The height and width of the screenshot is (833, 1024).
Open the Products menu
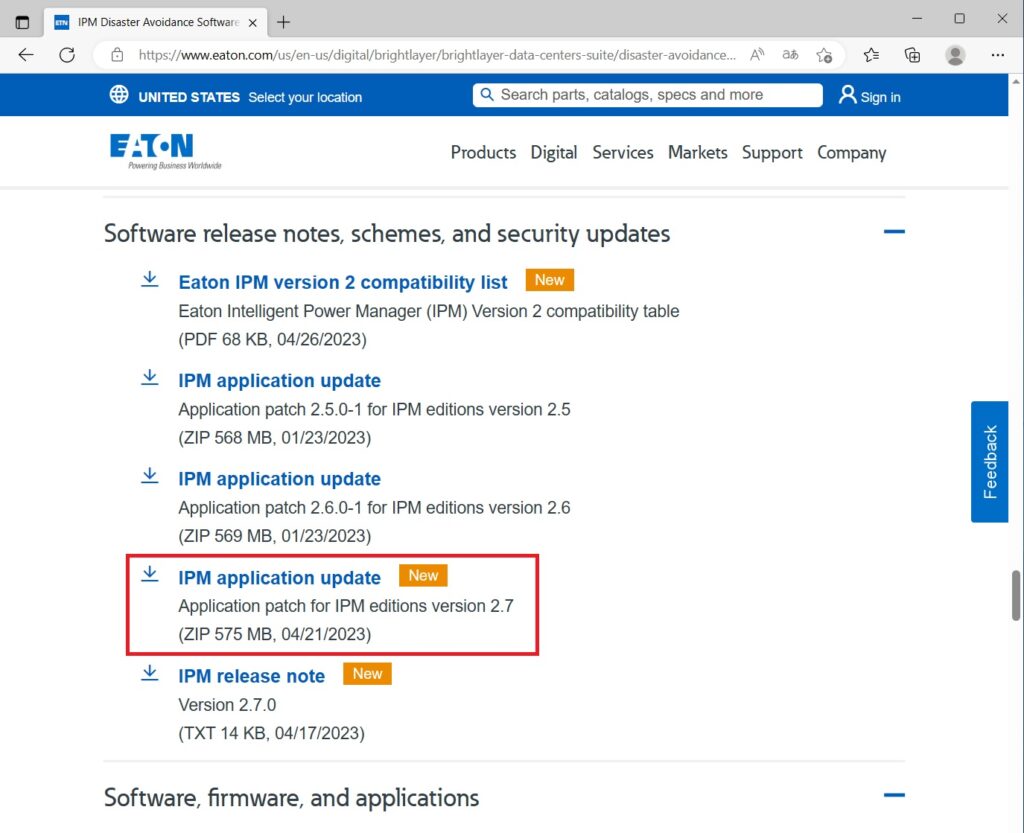click(x=483, y=152)
